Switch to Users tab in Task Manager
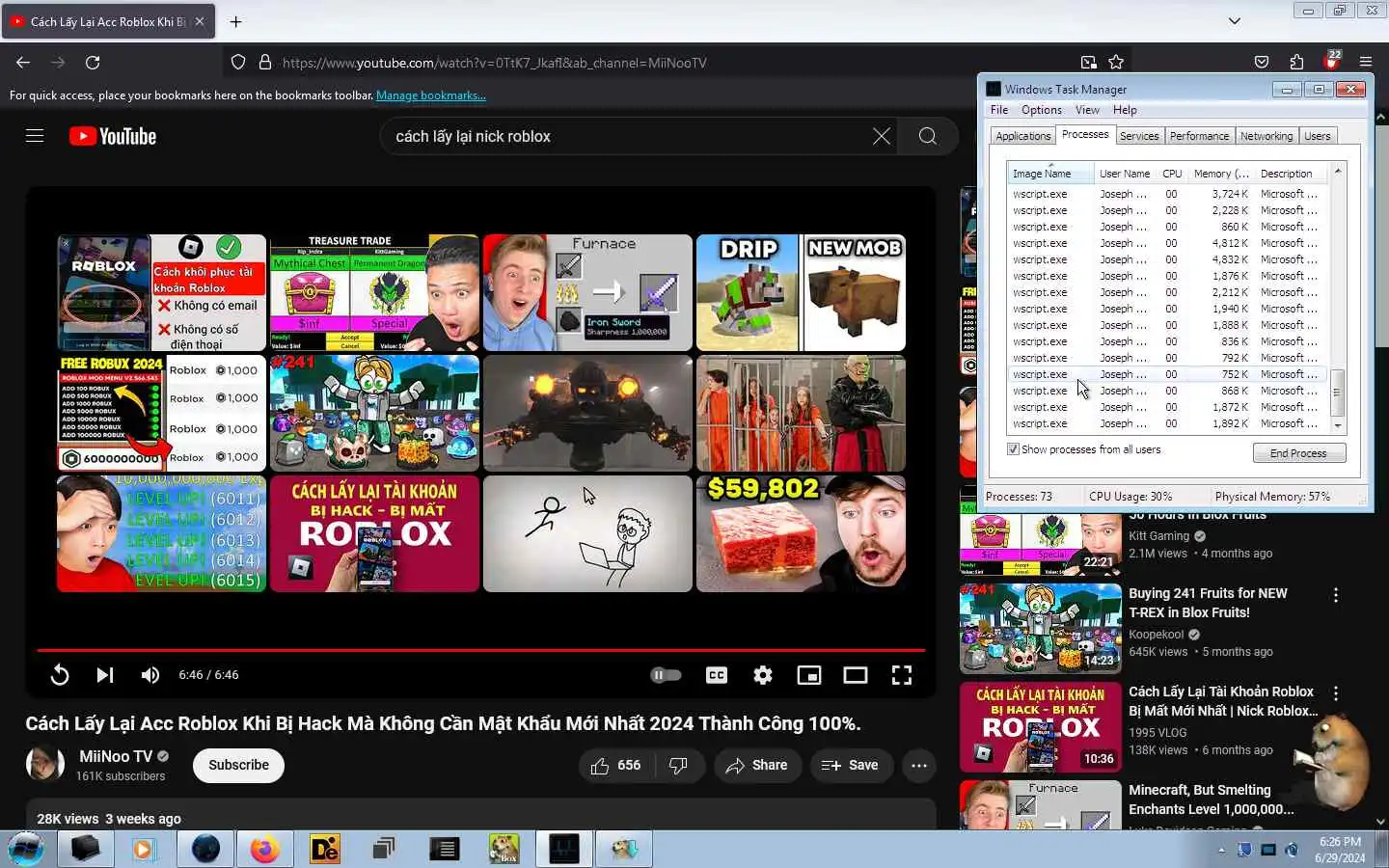This screenshot has width=1389, height=868. [1317, 136]
